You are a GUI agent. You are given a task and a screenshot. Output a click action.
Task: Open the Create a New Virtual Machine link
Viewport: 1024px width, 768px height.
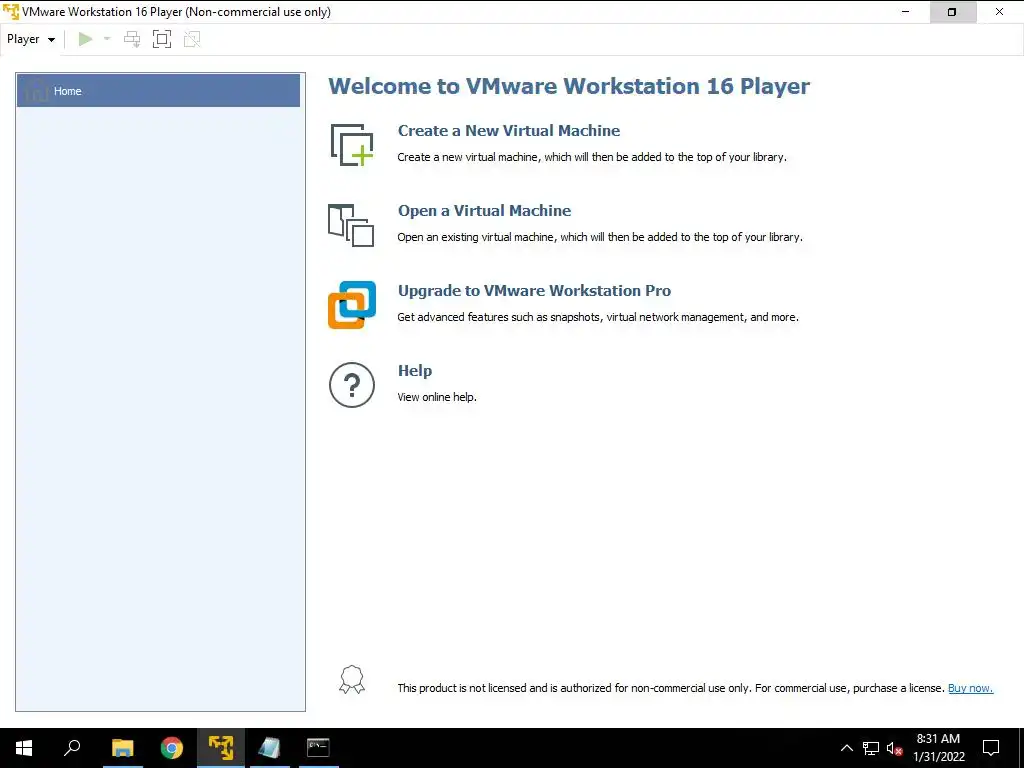[509, 131]
